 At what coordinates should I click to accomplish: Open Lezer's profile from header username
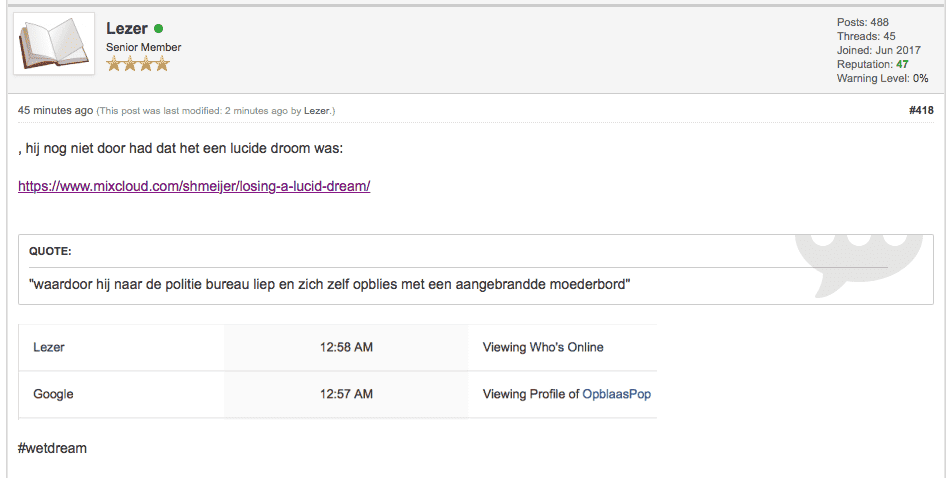point(127,29)
